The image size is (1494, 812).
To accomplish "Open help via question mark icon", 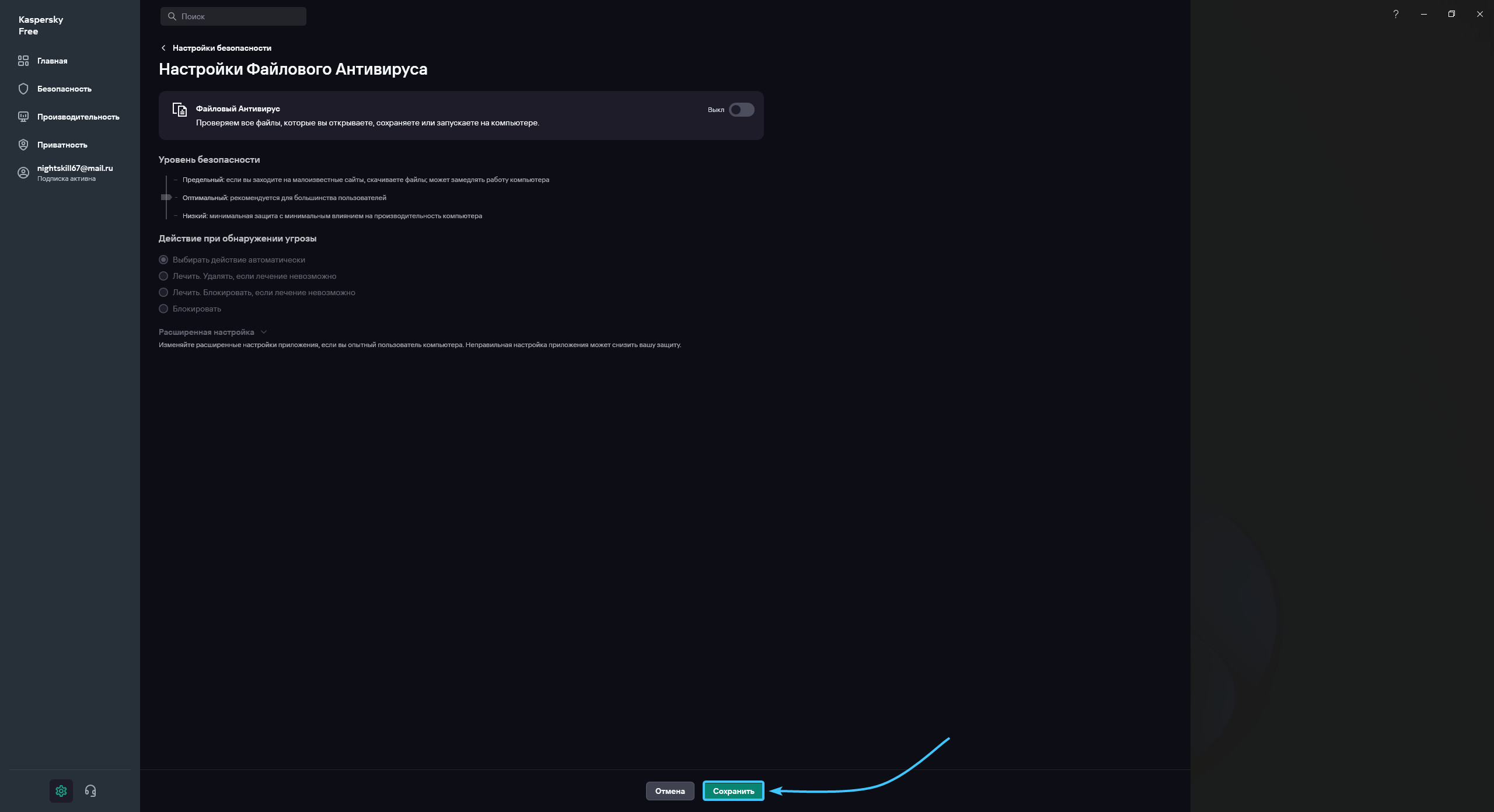I will point(1395,14).
